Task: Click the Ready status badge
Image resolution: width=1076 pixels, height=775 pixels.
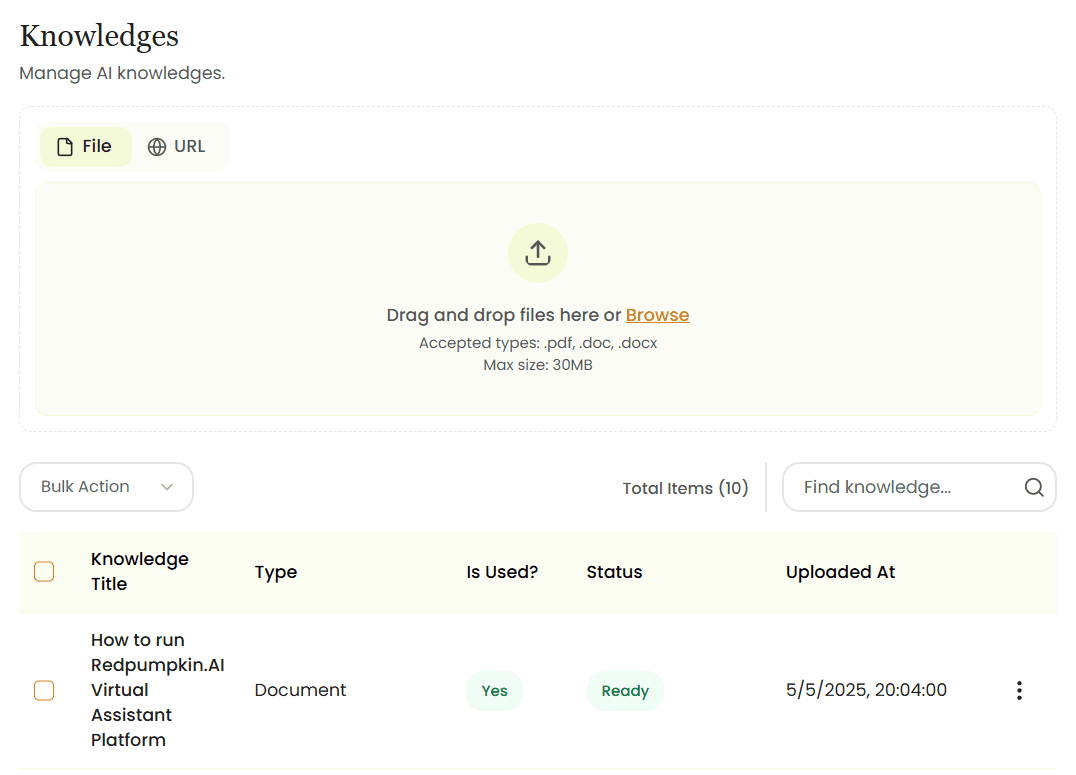Action: [x=624, y=690]
